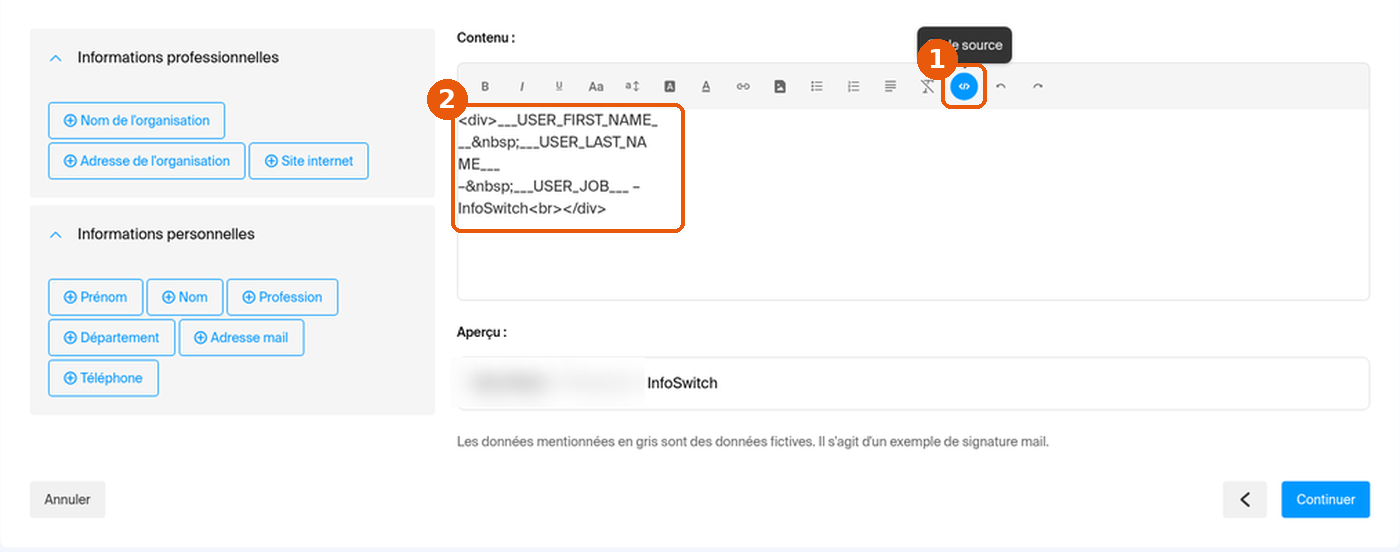Image resolution: width=1400 pixels, height=552 pixels.
Task: Insert the Profession variable
Action: tap(282, 297)
